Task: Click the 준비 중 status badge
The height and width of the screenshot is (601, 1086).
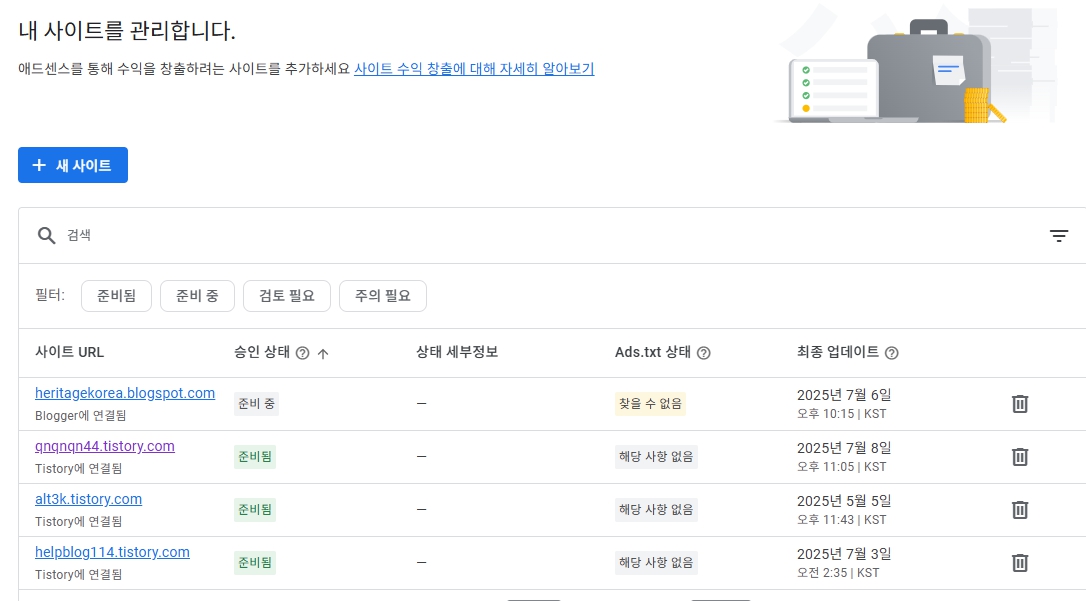Action: point(256,404)
